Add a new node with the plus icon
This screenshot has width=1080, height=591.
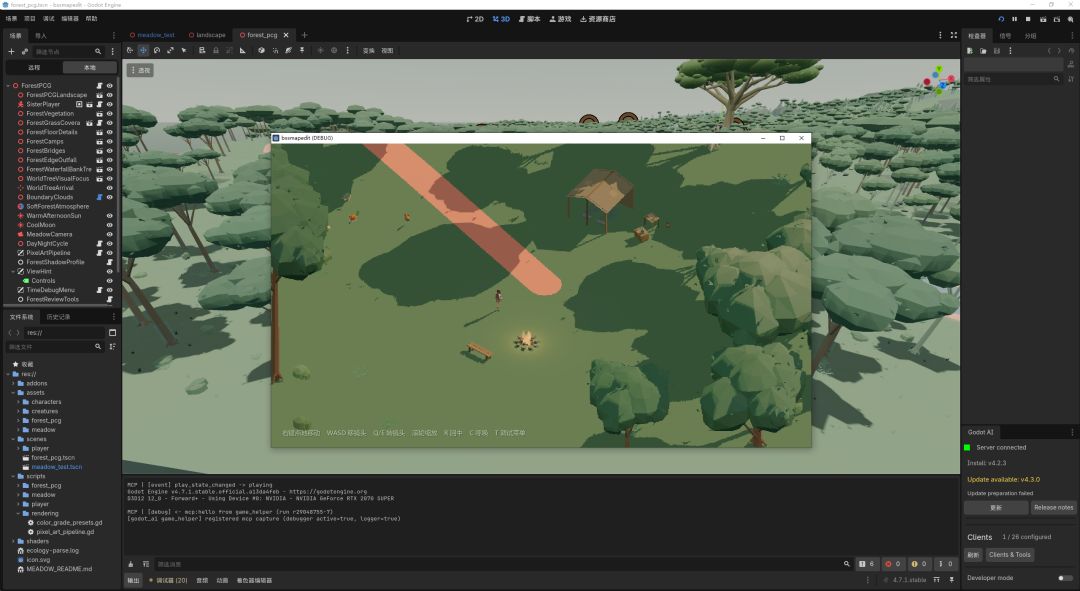11,52
